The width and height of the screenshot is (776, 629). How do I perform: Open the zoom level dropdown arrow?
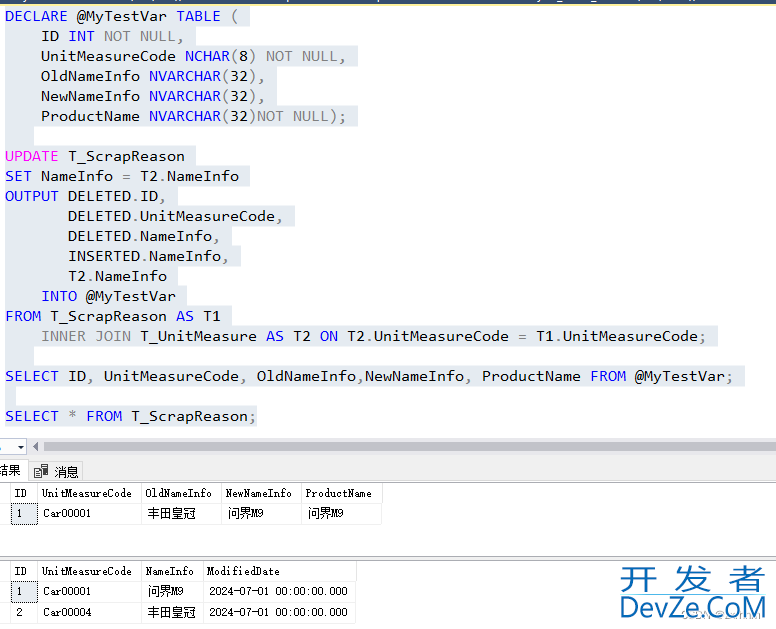click(x=20, y=447)
